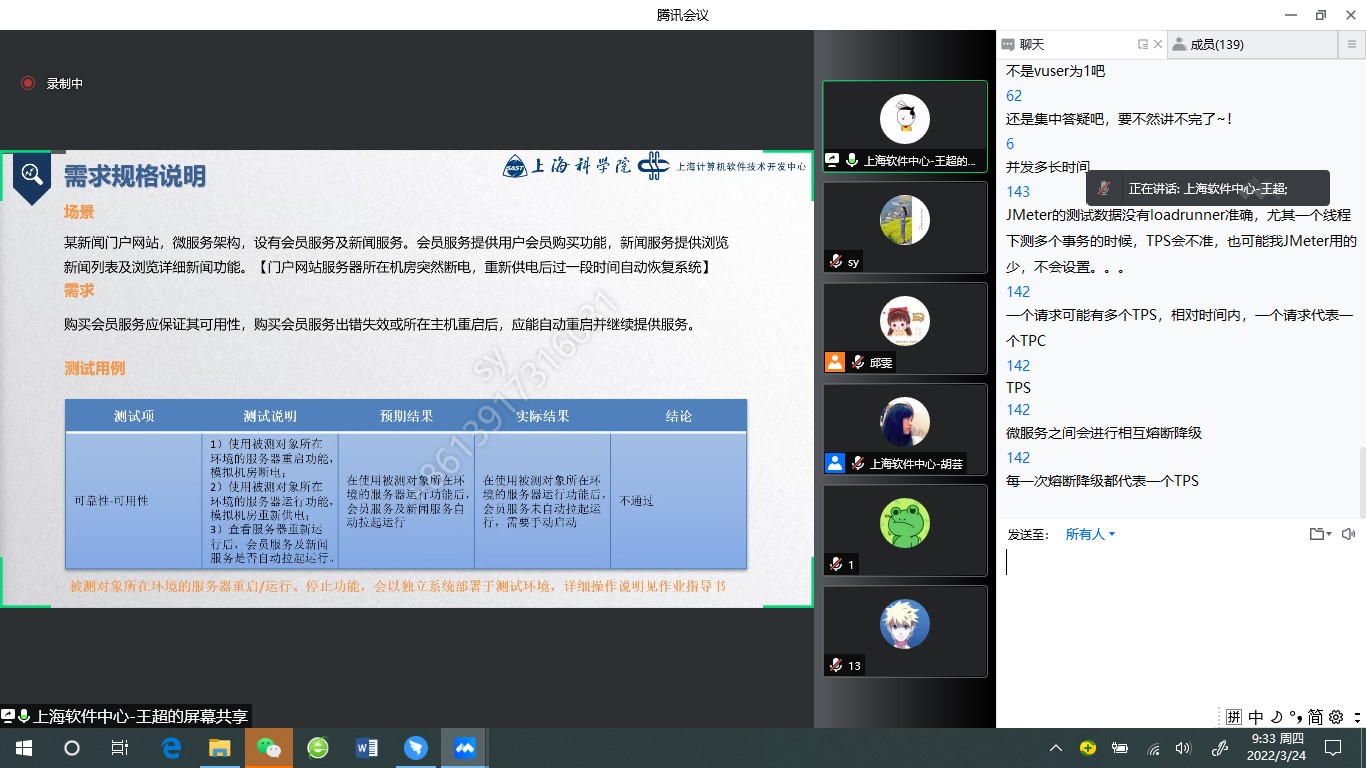This screenshot has width=1366, height=768.
Task: Select the 上海软件中心-王超 video tile
Action: click(905, 126)
